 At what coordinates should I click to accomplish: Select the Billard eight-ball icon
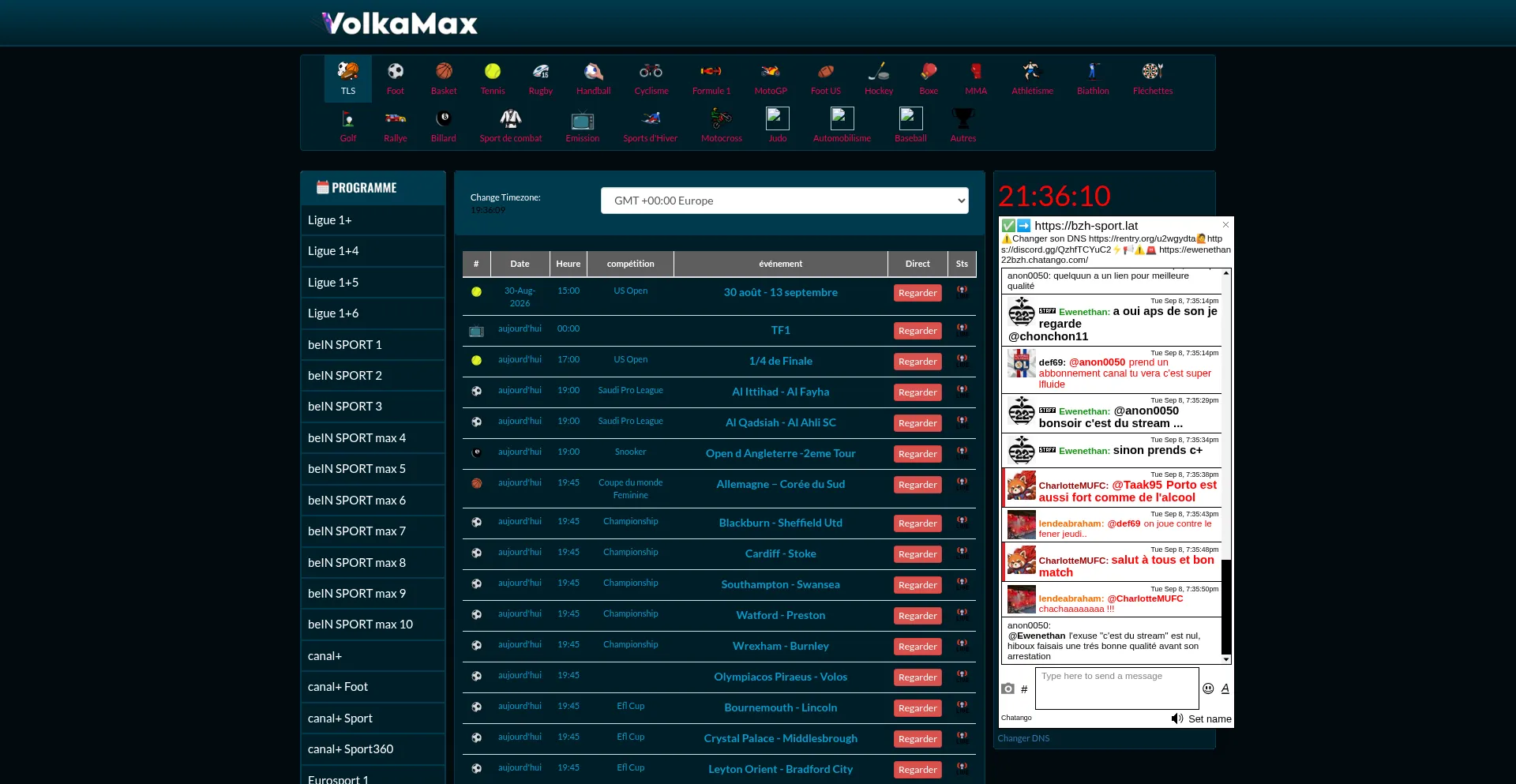(444, 118)
